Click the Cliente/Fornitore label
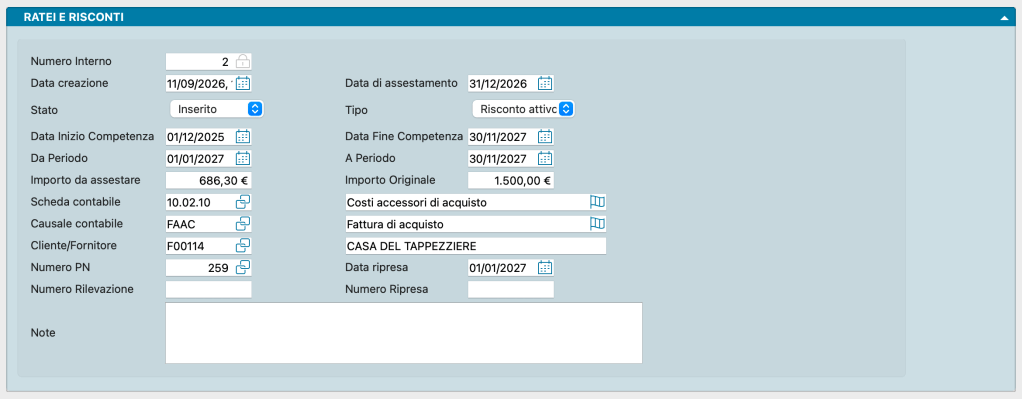Screen dimensions: 1022x399 point(74,245)
